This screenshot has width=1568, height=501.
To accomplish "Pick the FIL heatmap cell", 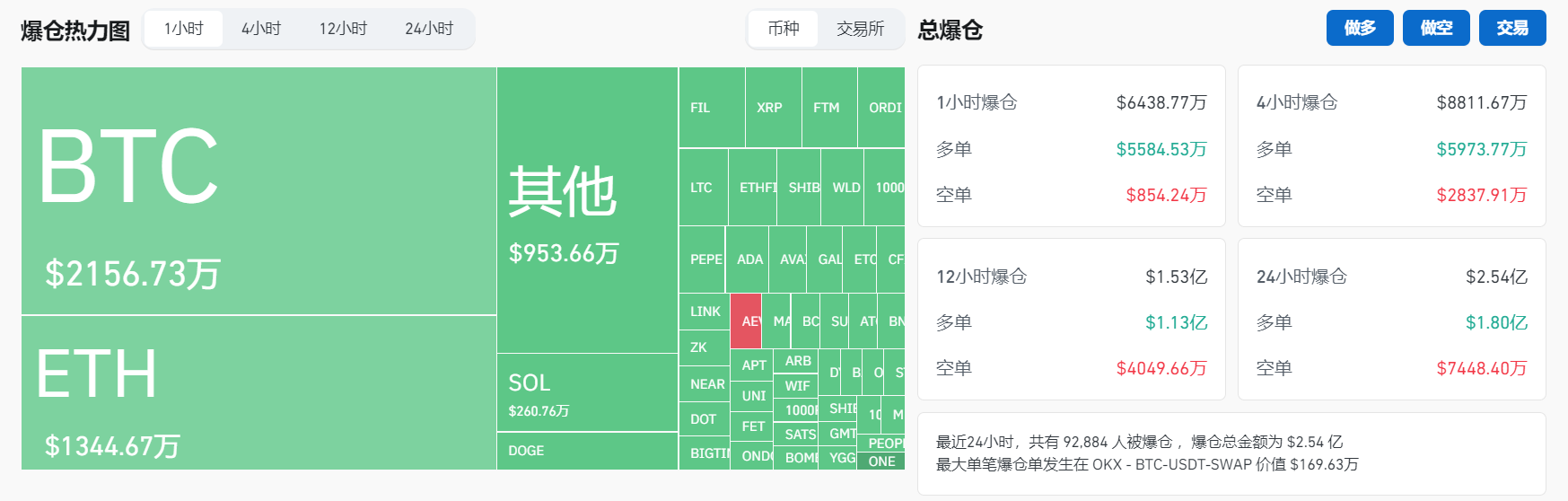I will [x=711, y=108].
